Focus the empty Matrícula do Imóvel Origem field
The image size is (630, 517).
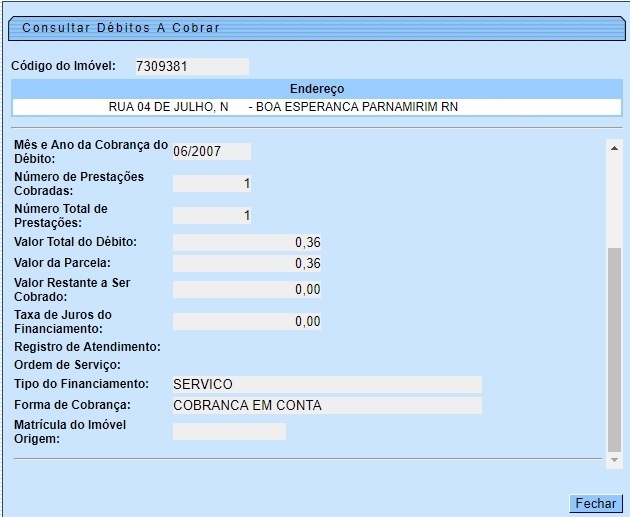pos(229,431)
